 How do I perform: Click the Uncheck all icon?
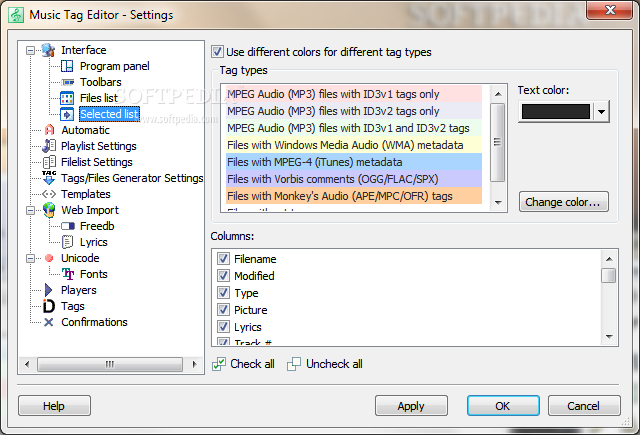pos(294,364)
